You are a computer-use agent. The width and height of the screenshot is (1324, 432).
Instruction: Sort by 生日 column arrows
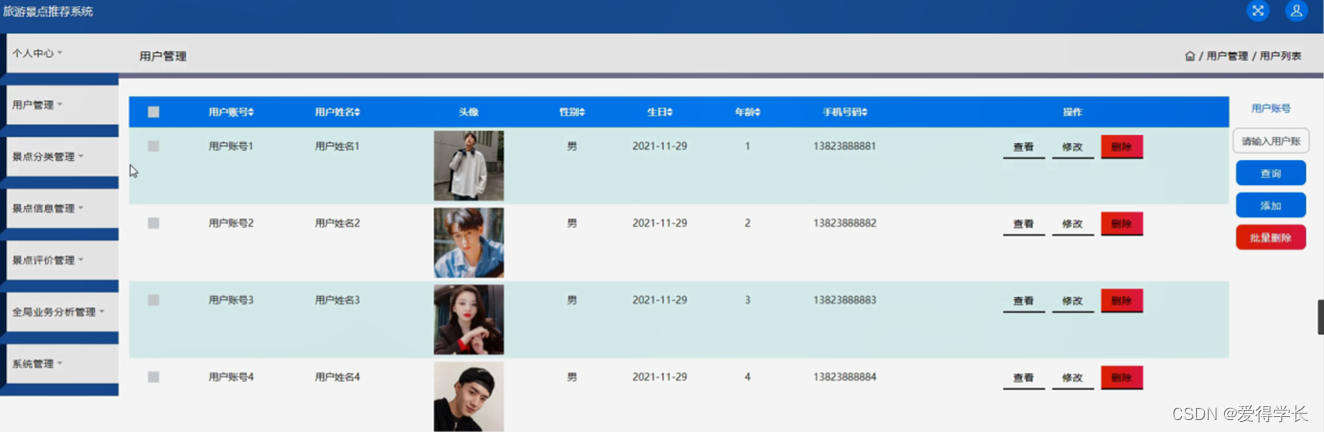[670, 112]
